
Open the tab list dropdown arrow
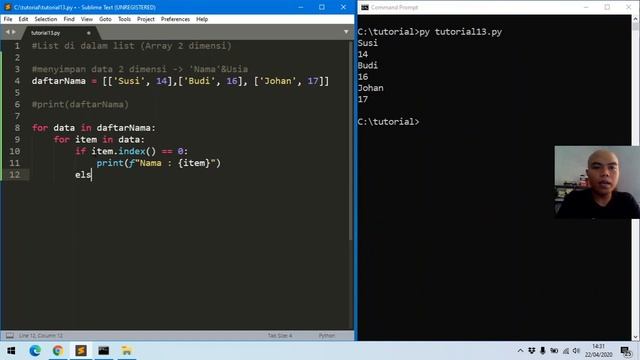click(x=346, y=32)
